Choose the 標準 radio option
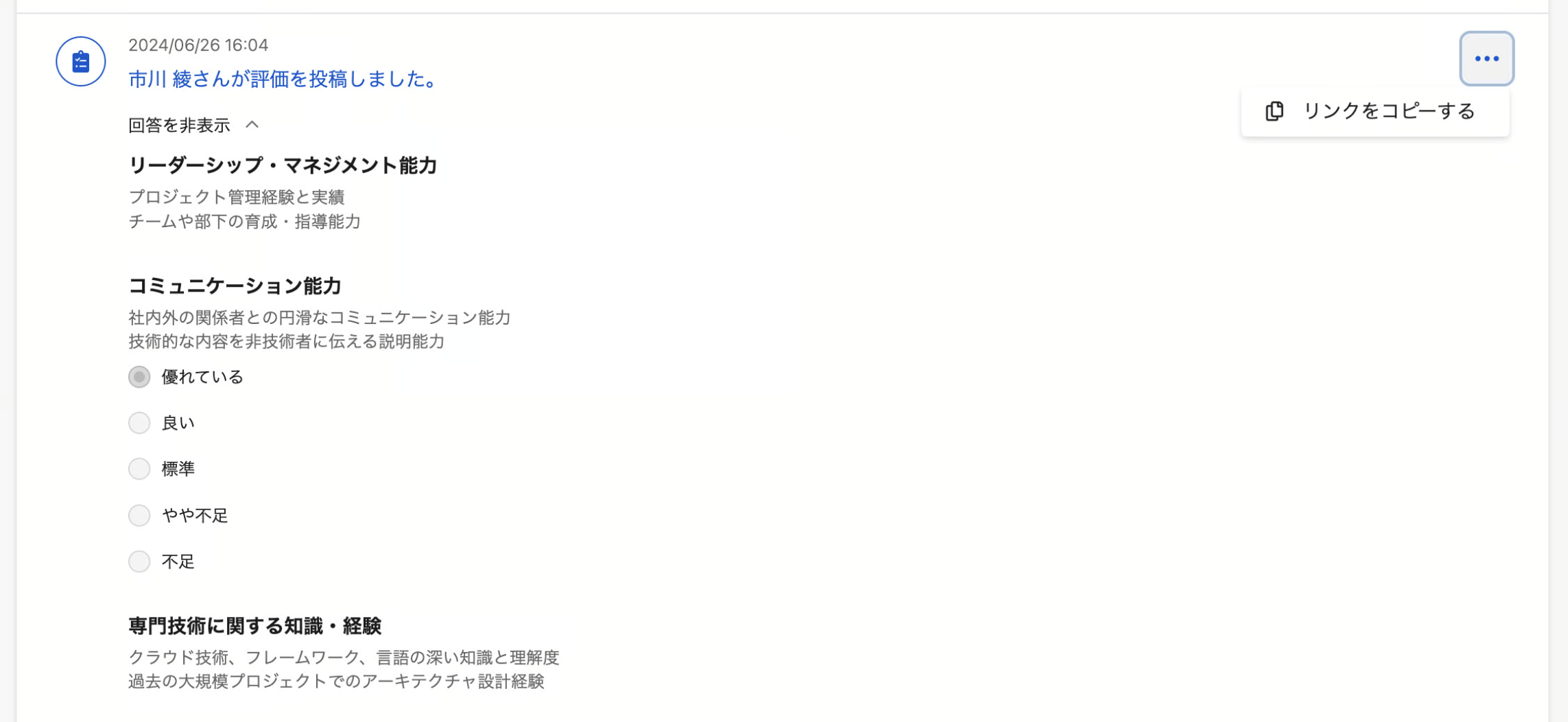Viewport: 1568px width, 722px height. point(139,469)
